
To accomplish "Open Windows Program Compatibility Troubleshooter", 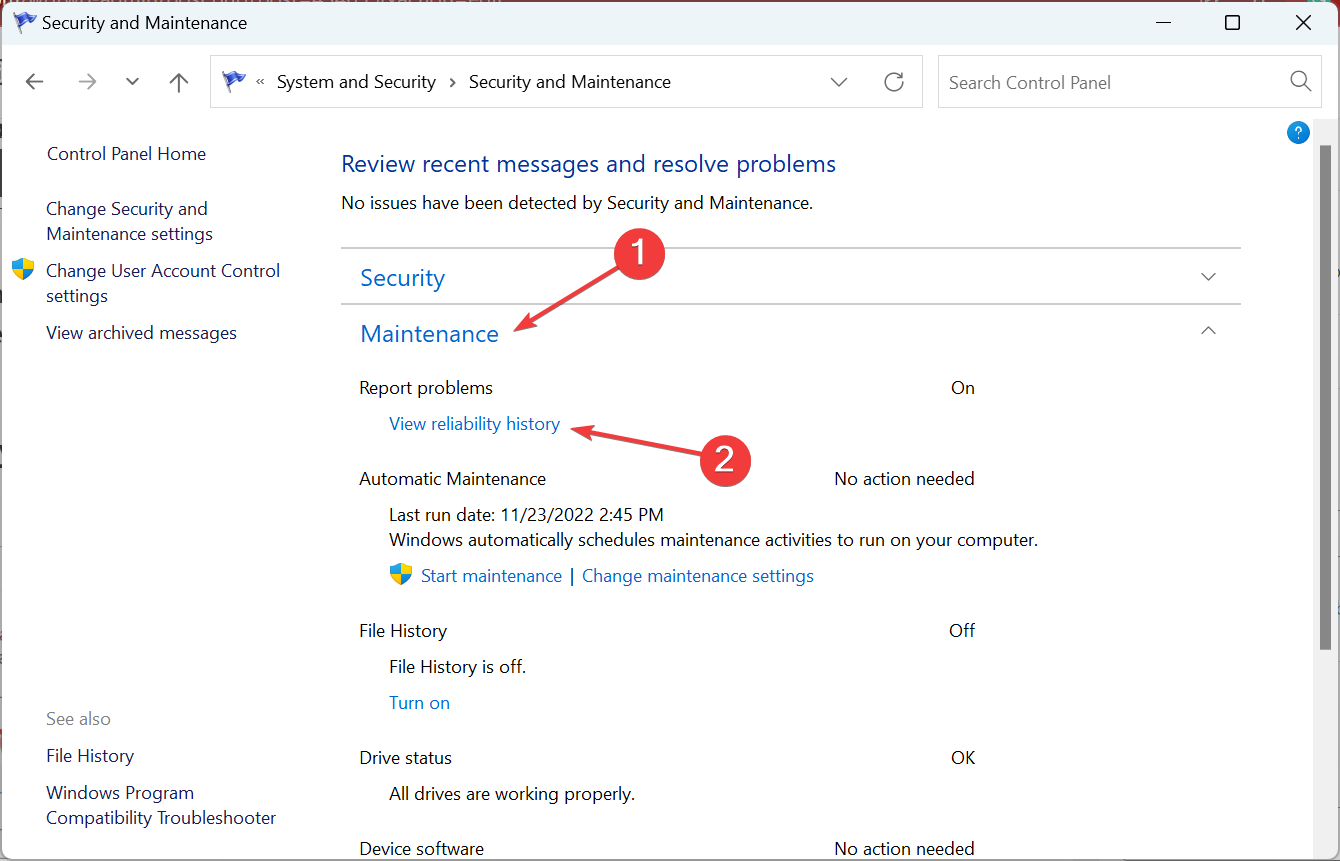I will (161, 805).
